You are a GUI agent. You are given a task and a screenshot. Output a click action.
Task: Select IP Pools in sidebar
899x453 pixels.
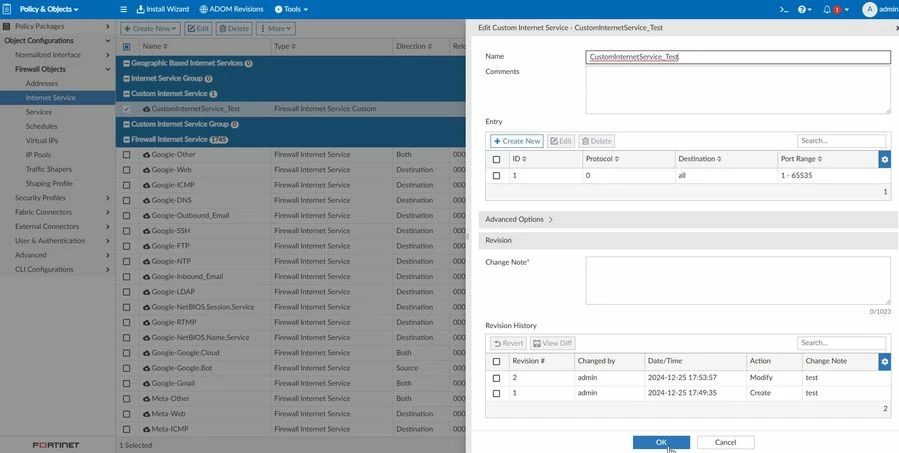[38, 155]
